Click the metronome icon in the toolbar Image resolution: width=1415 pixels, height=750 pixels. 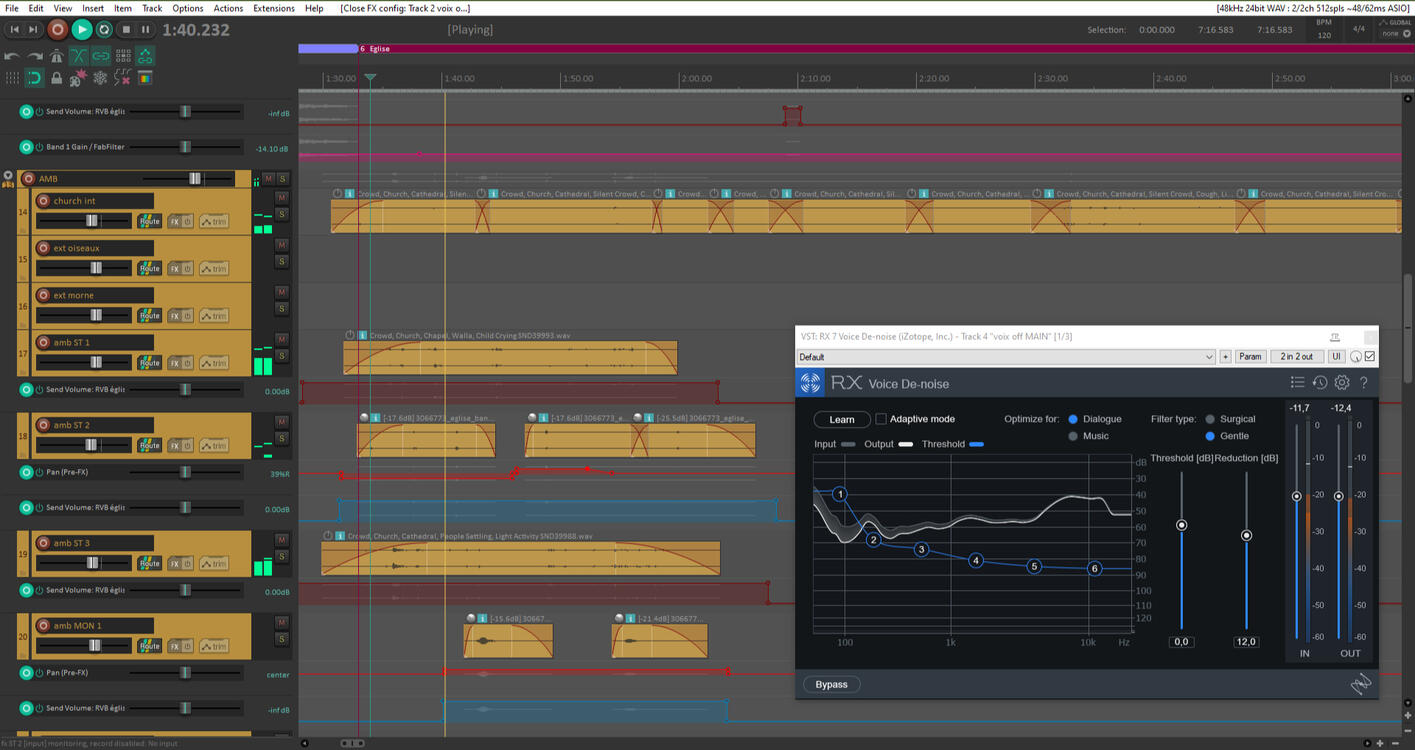point(57,57)
